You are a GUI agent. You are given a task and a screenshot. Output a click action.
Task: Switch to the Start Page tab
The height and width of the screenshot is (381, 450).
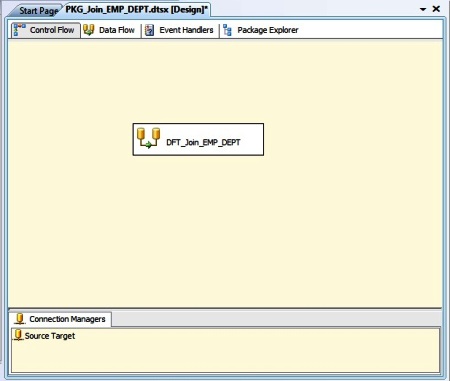(39, 11)
